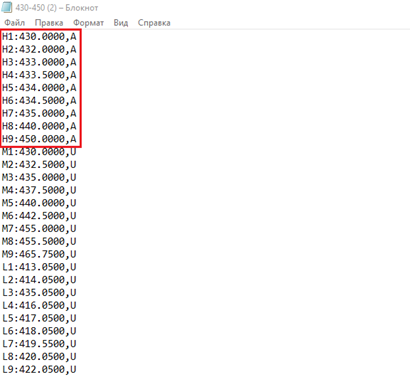Click the line H3:433.0000,A
Screen dimensions: 410x377
[x=39, y=62]
